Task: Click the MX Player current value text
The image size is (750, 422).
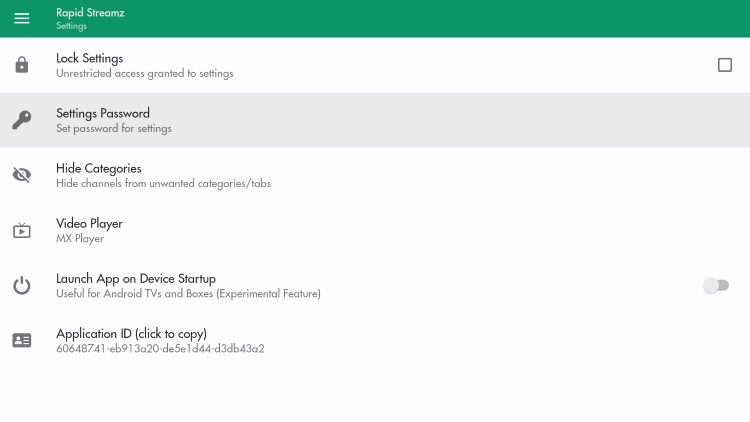Action: tap(80, 239)
